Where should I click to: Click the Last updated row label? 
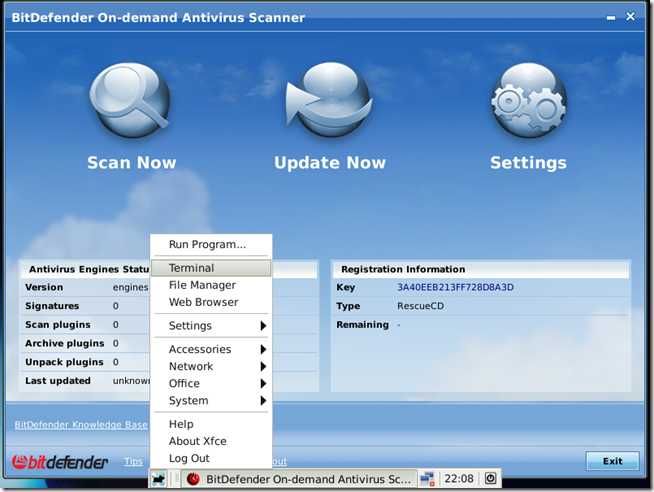(x=58, y=381)
